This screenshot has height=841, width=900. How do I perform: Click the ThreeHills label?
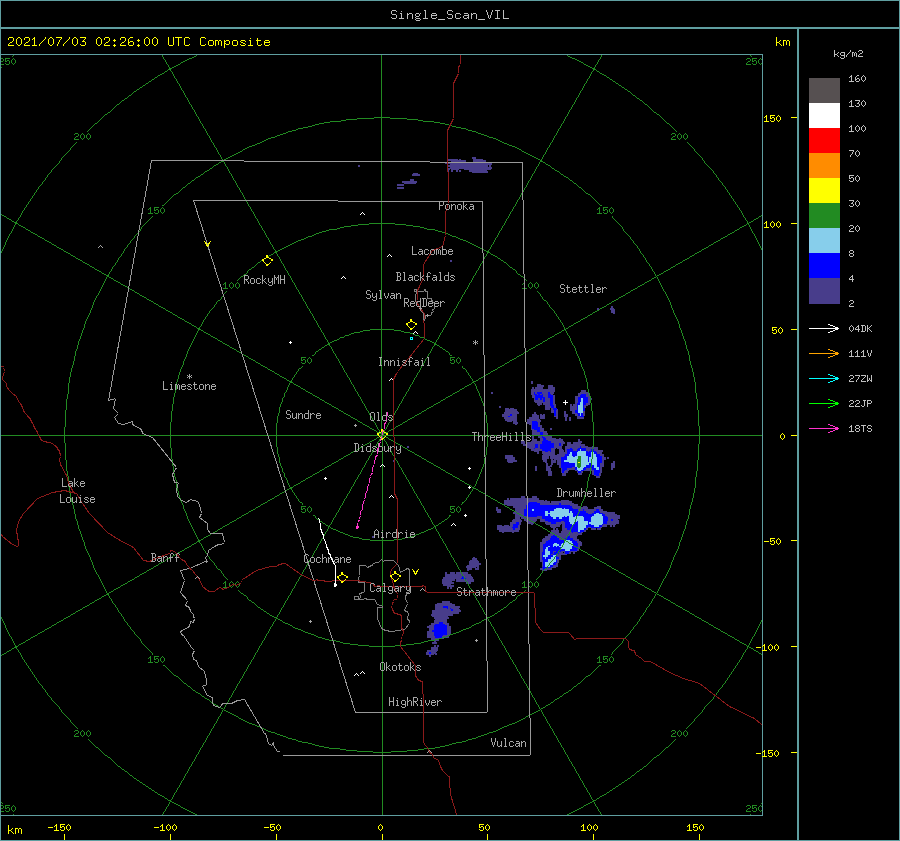click(x=501, y=437)
